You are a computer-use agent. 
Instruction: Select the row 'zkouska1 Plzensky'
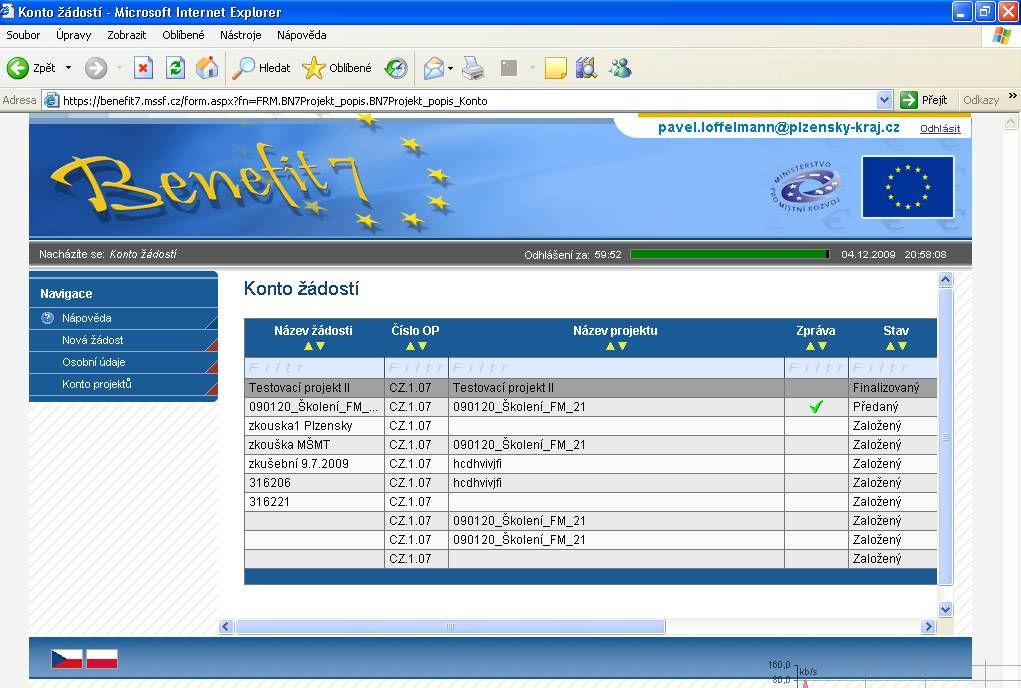[591, 426]
